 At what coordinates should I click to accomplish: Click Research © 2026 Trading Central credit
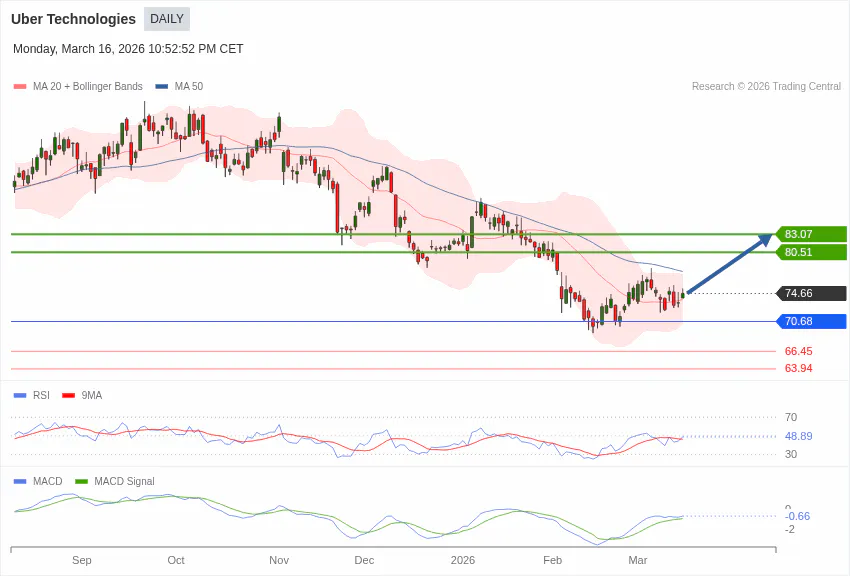pos(766,86)
